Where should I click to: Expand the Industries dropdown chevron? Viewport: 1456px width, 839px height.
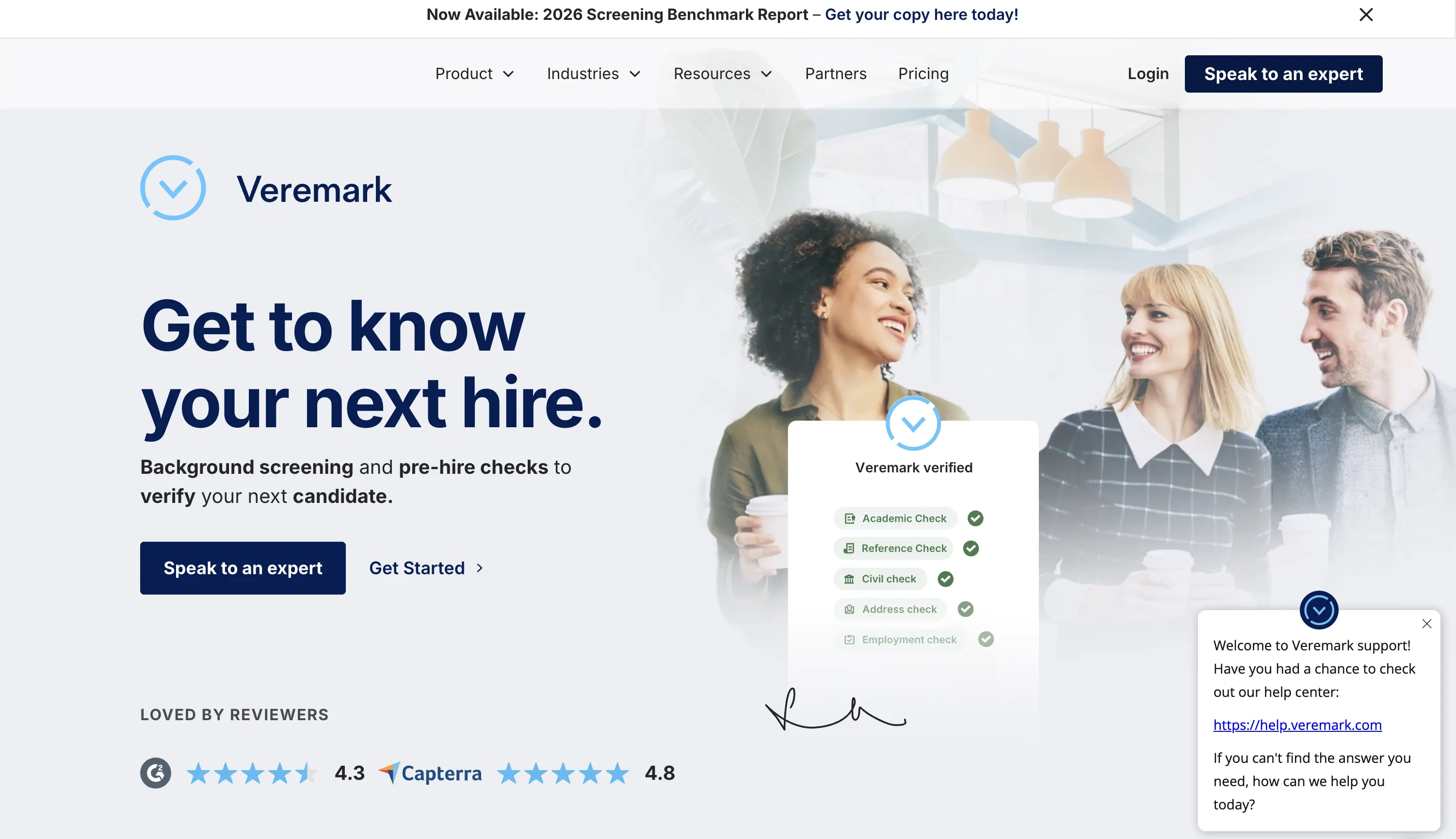pyautogui.click(x=635, y=74)
